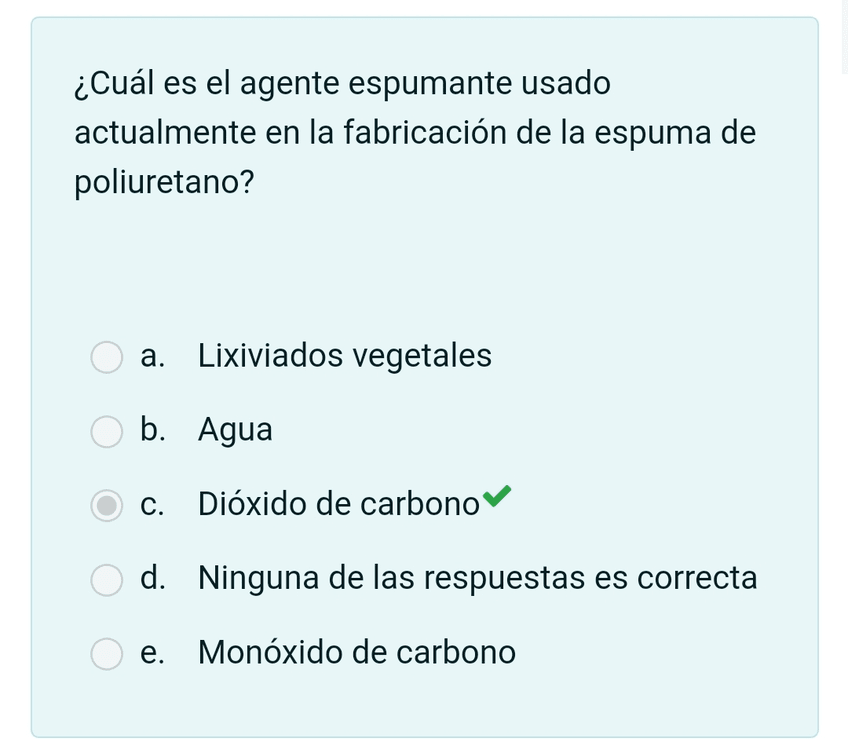Image resolution: width=848 pixels, height=753 pixels.
Task: Click the 'Monóxido de carbono' answer label
Action: (357, 652)
